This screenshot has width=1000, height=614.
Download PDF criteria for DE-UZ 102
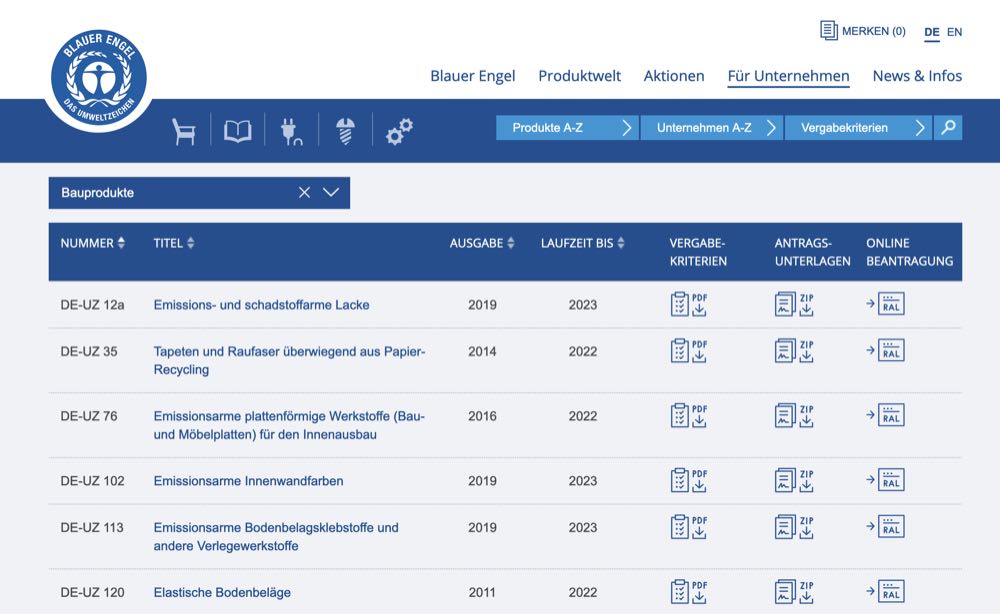(x=689, y=480)
